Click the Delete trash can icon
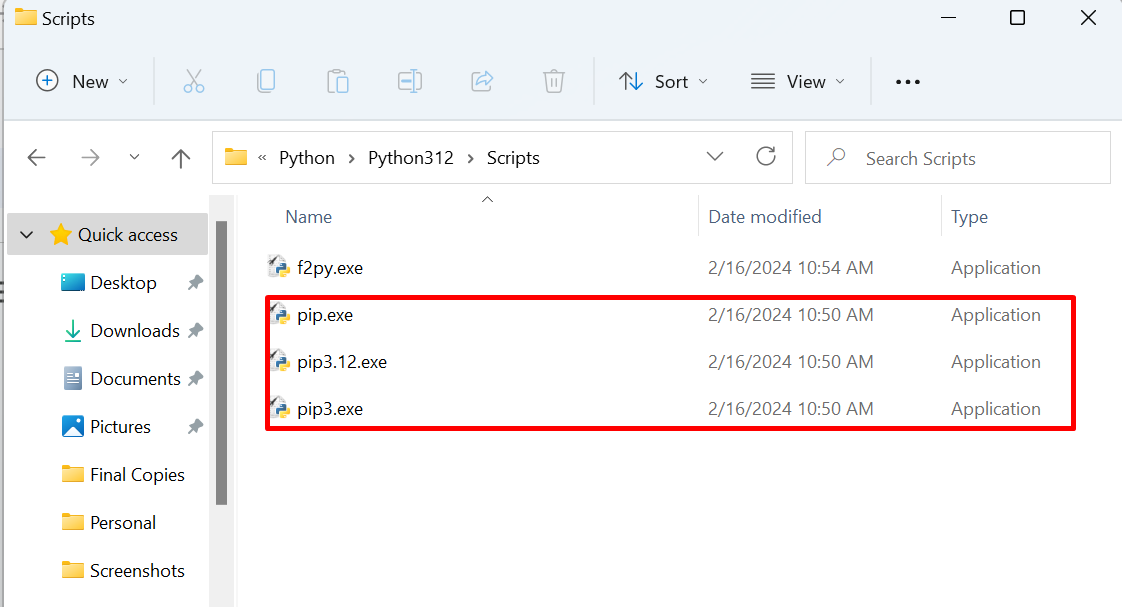This screenshot has height=607, width=1122. click(554, 82)
